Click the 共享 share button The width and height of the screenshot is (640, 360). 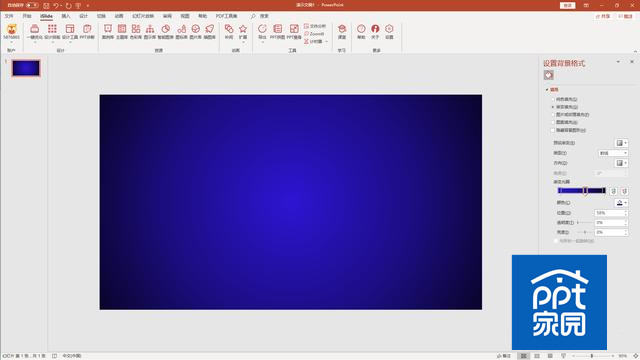[x=603, y=16]
